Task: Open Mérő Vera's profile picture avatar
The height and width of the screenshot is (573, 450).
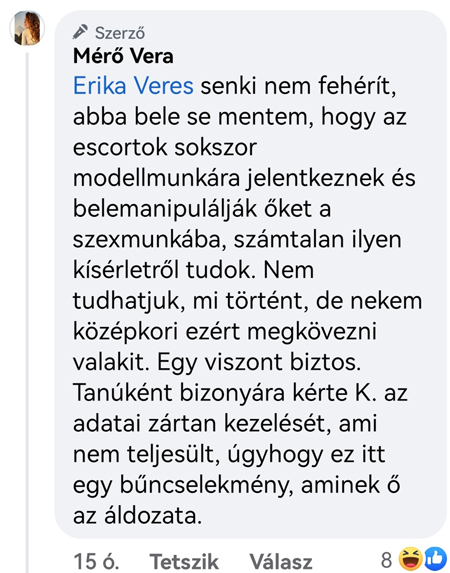Action: click(x=27, y=28)
